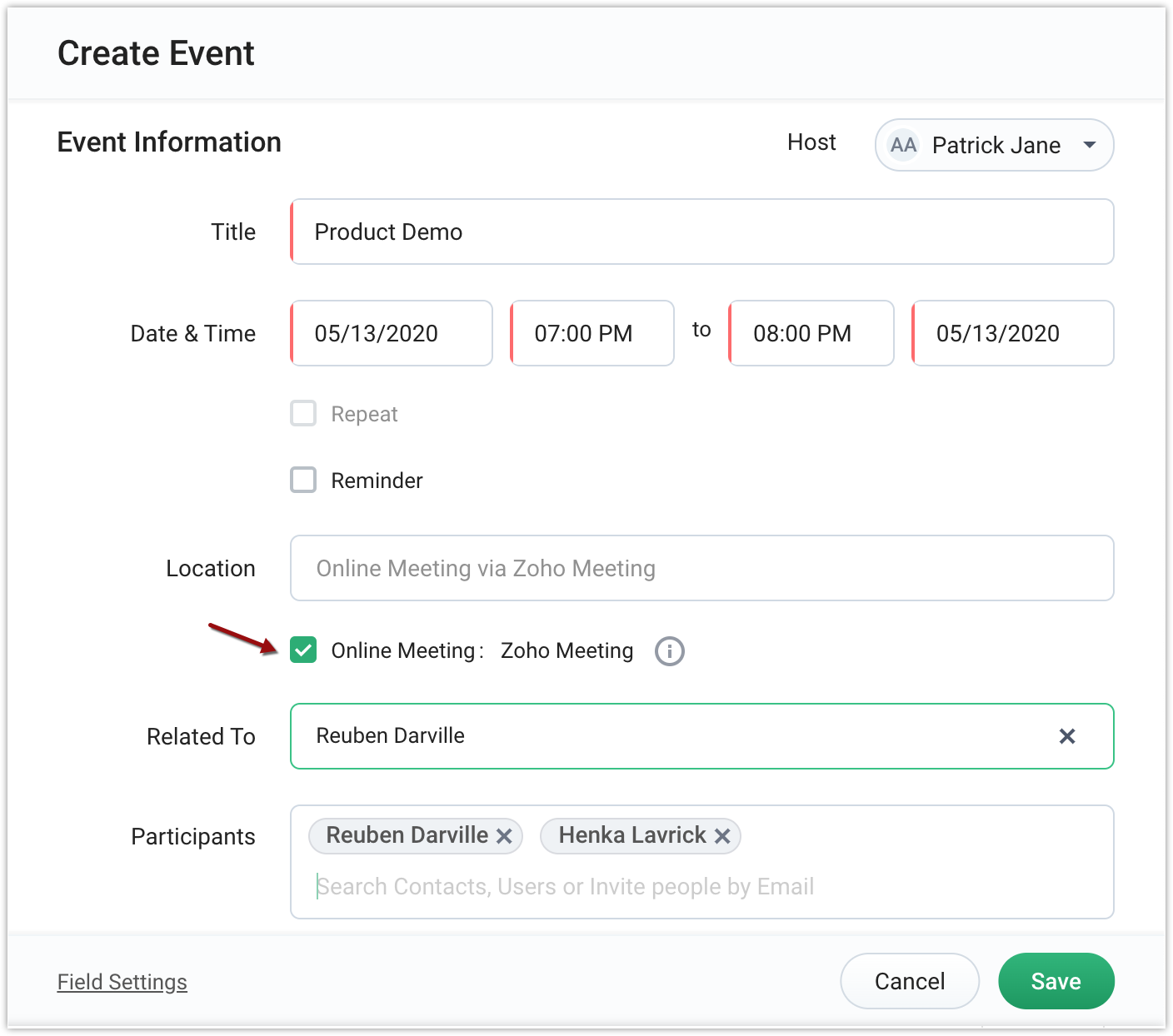Open the 07:00 PM start time picker
Image resolution: width=1173 pixels, height=1036 pixels.
[x=591, y=333]
